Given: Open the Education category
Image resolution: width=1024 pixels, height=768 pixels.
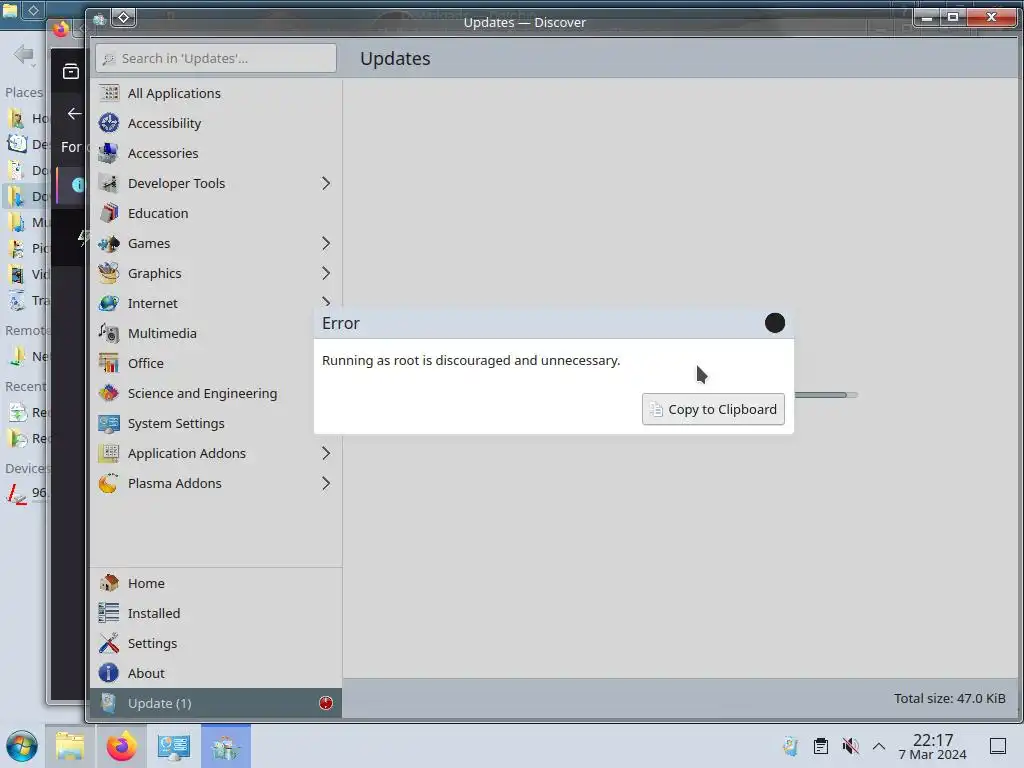Looking at the screenshot, I should tap(216, 214).
